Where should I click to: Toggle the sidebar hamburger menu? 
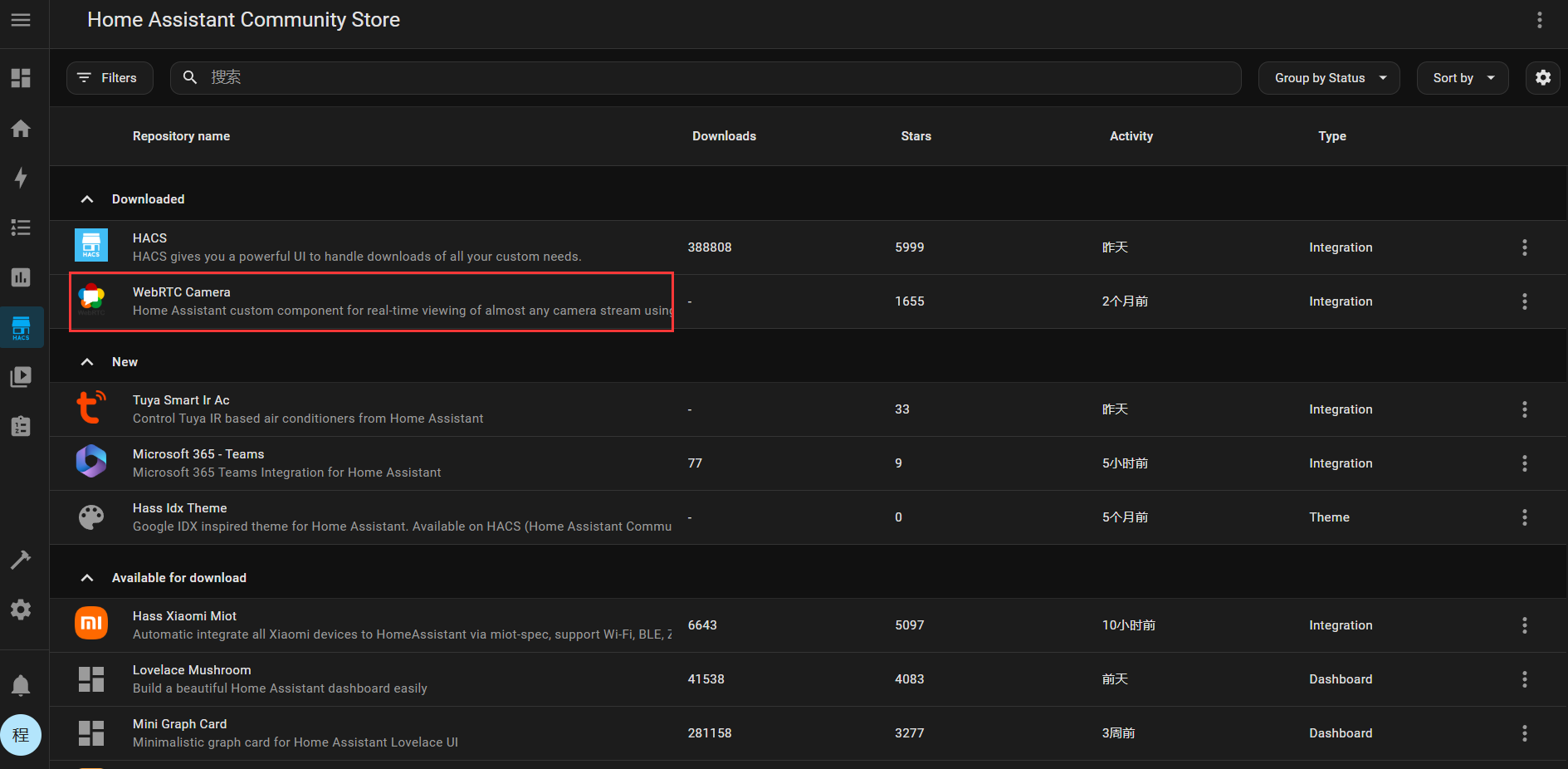coord(21,20)
